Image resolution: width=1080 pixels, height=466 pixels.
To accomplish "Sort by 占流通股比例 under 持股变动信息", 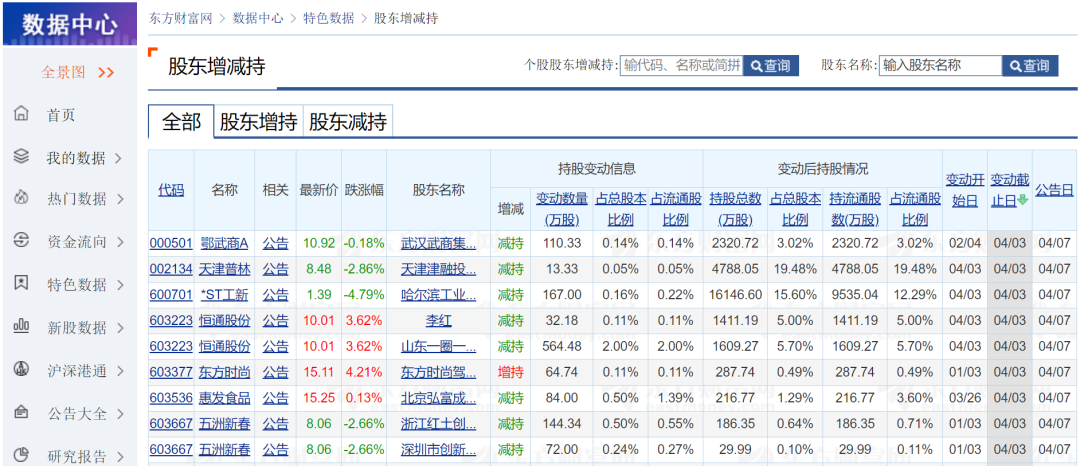I will 676,209.
